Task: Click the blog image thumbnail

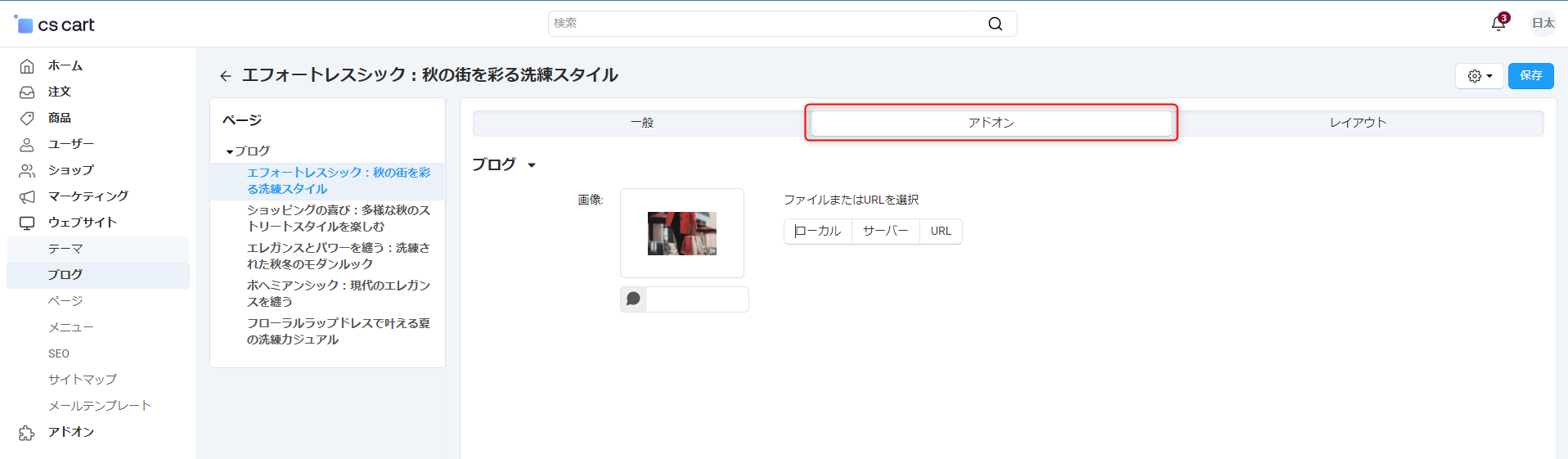Action: click(x=682, y=233)
